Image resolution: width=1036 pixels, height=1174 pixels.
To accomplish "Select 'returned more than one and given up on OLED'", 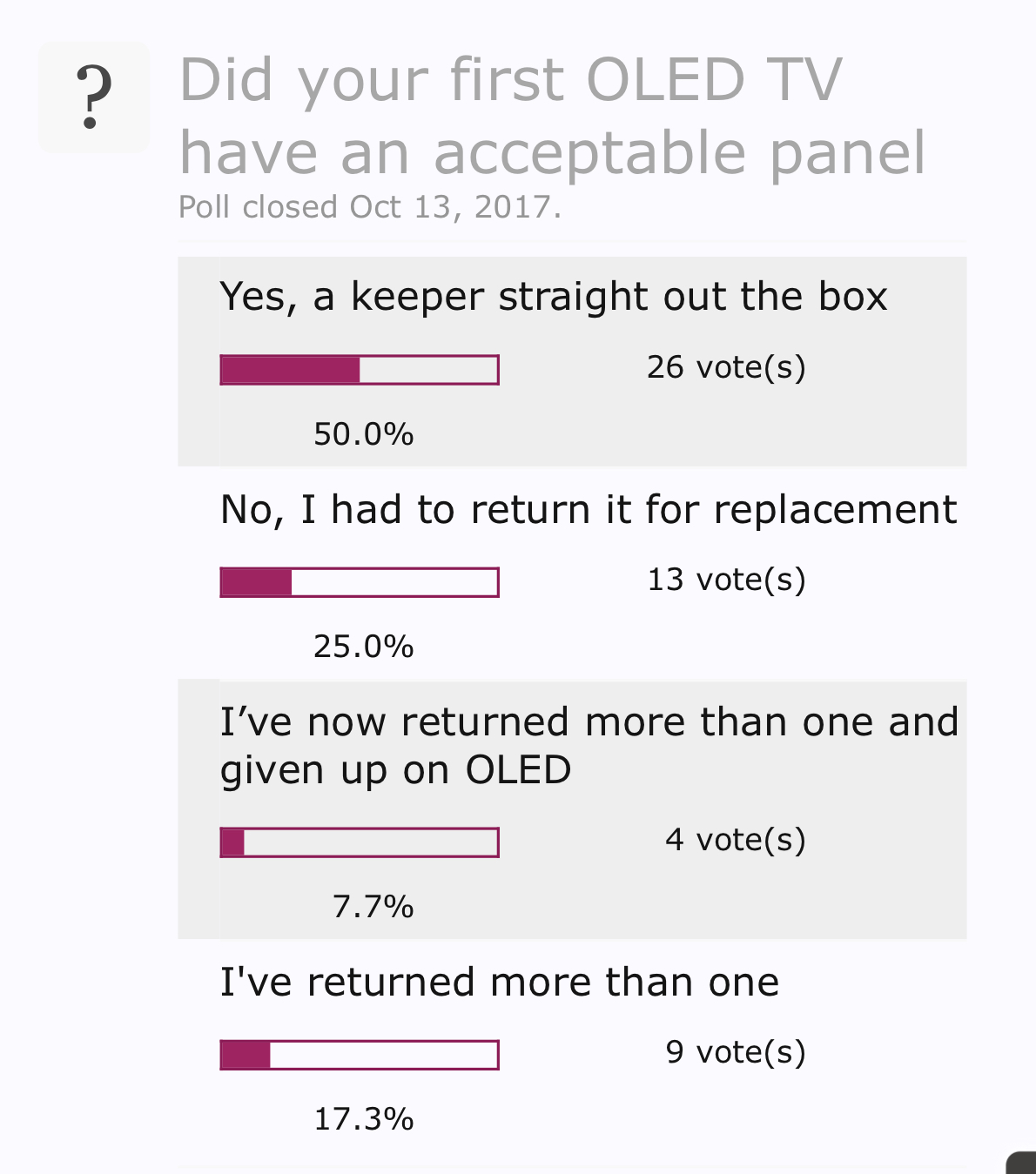I will click(589, 746).
